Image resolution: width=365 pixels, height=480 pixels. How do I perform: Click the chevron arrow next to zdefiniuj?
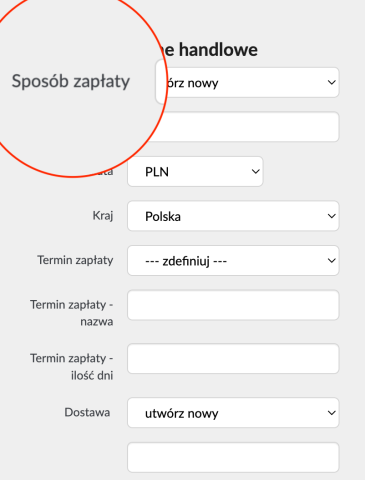(331, 261)
